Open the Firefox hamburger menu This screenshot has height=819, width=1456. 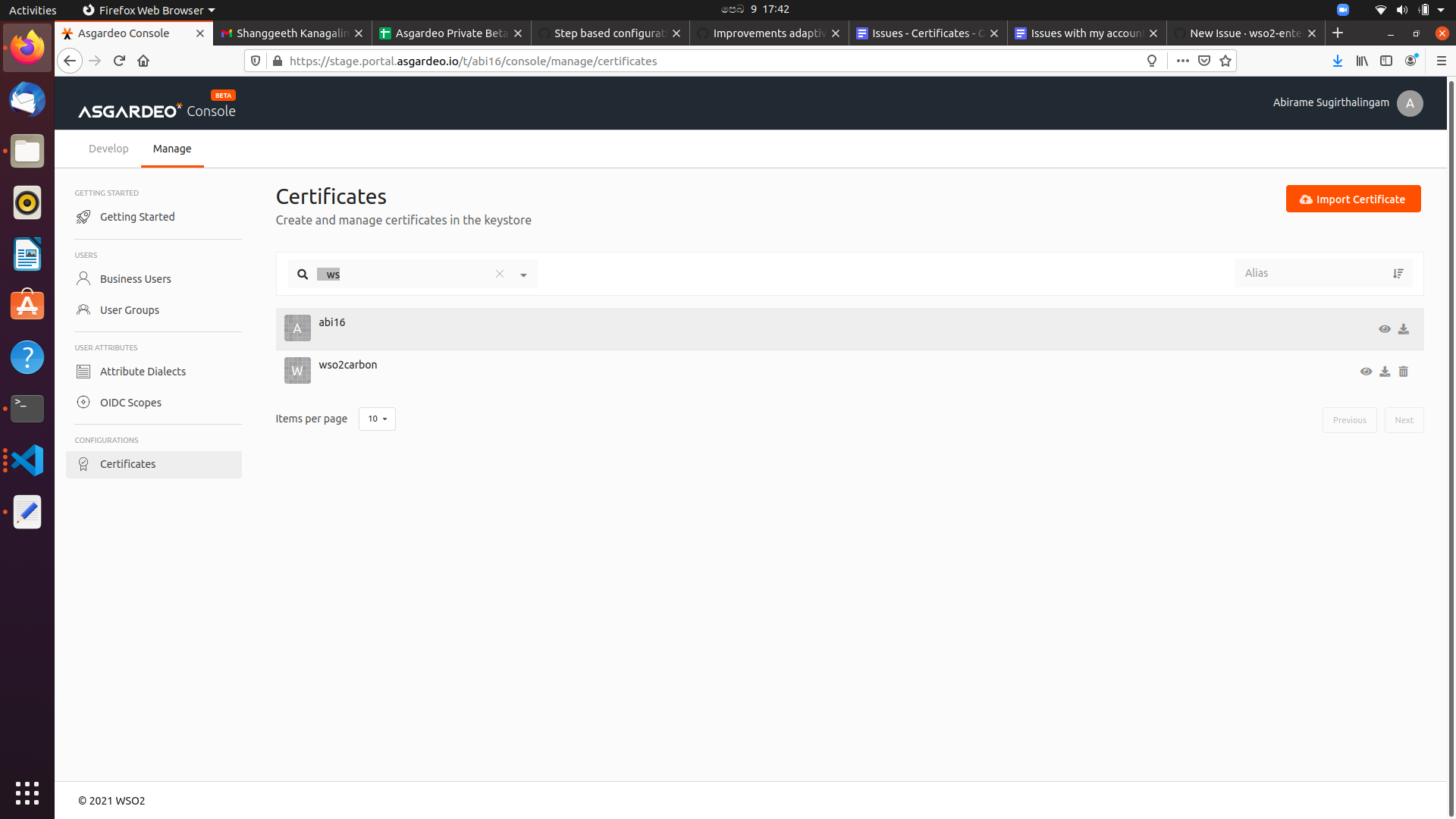(x=1442, y=61)
